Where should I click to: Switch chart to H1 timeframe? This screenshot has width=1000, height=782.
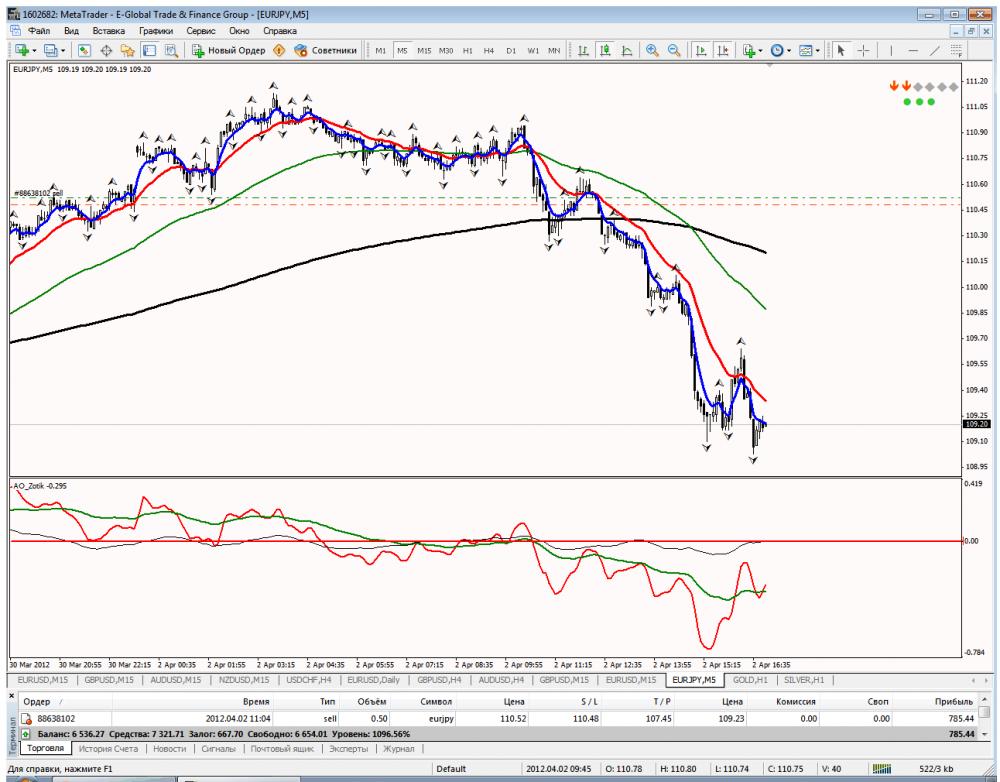[467, 50]
